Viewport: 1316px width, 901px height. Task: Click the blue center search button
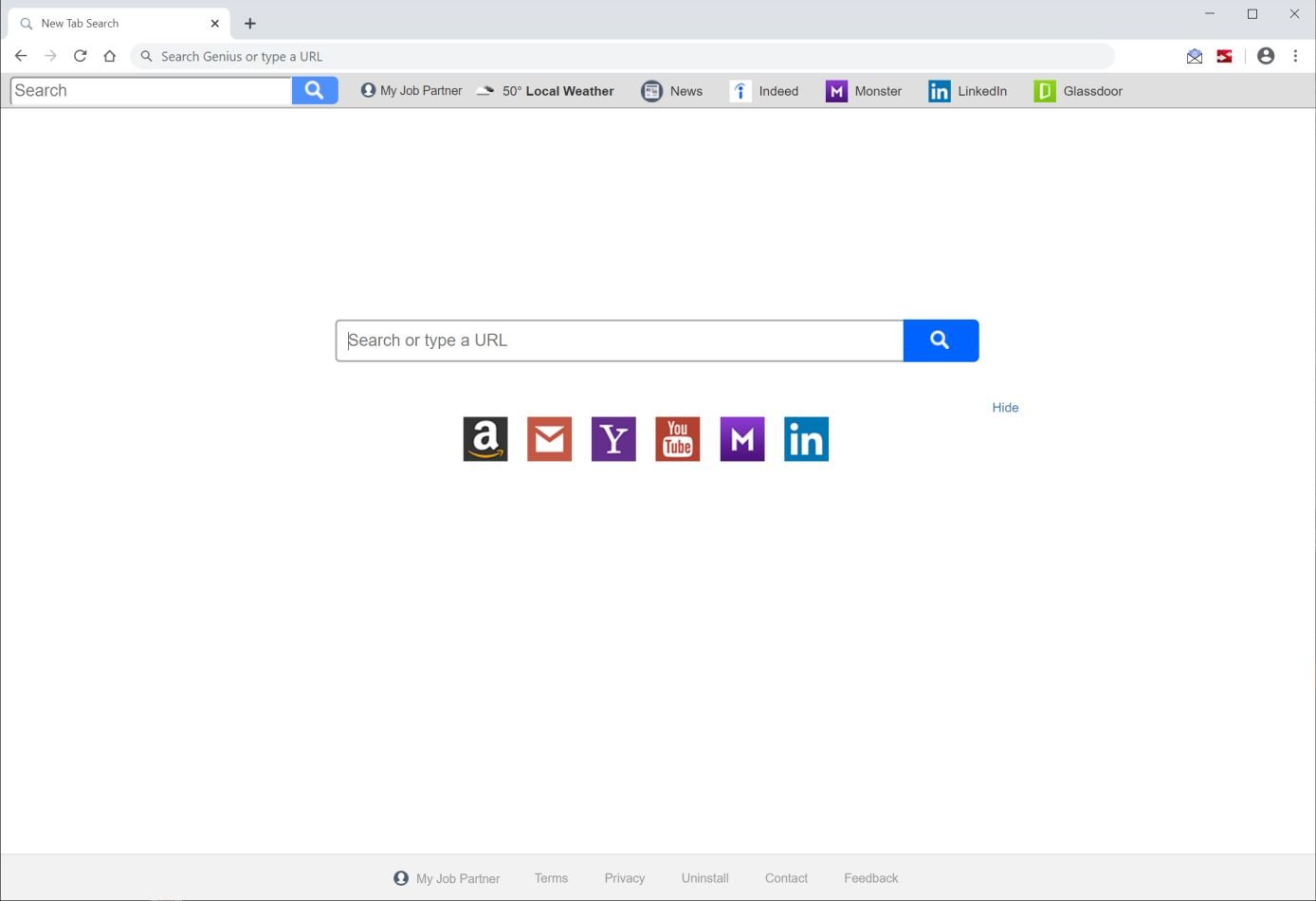tap(941, 340)
